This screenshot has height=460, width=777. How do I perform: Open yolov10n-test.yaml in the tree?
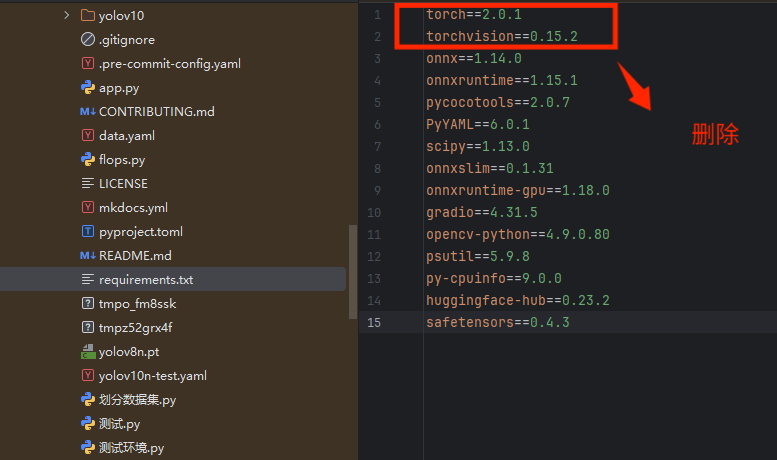click(x=153, y=376)
